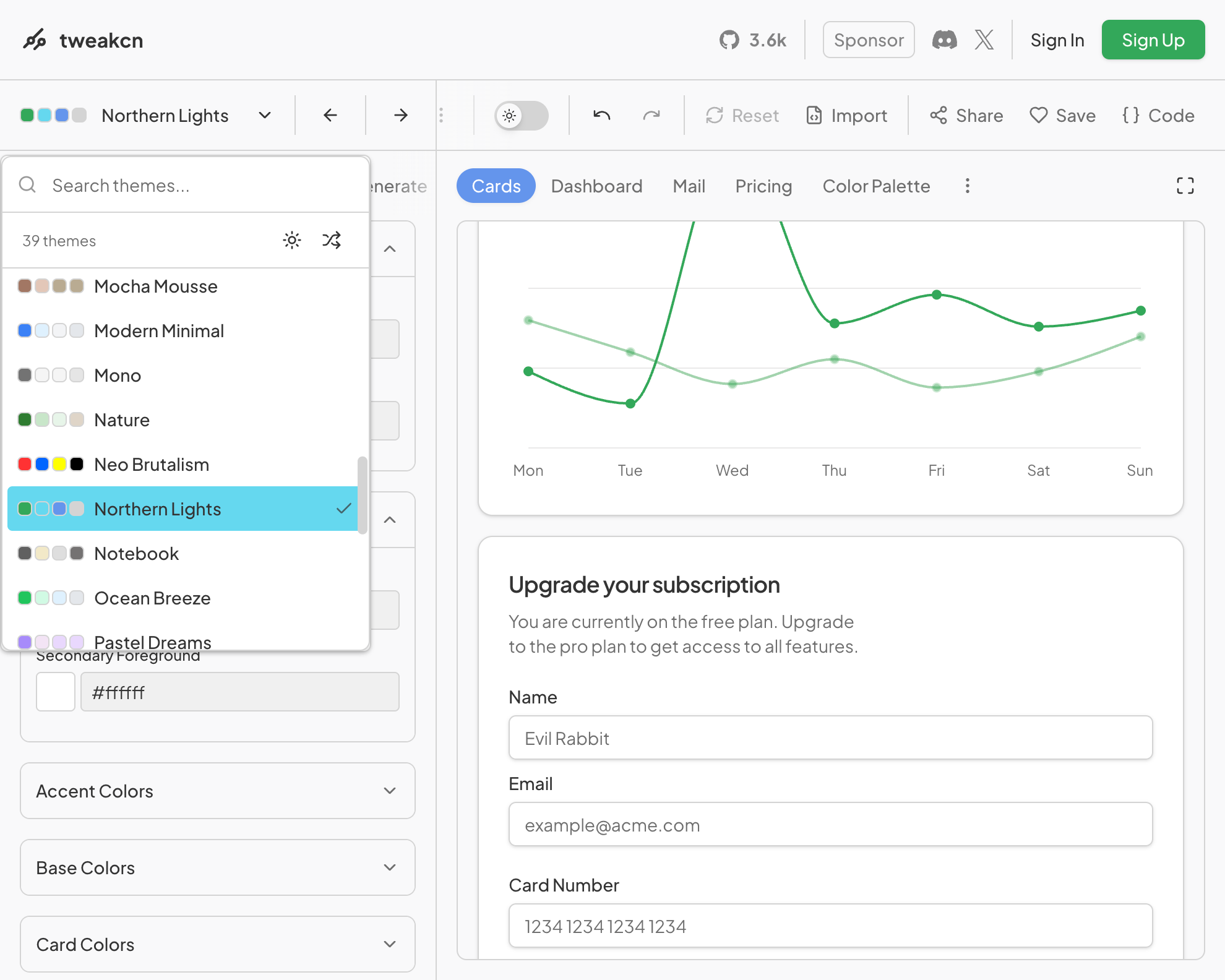This screenshot has width=1225, height=980.
Task: Toggle theme list light mode sun icon
Action: (292, 240)
